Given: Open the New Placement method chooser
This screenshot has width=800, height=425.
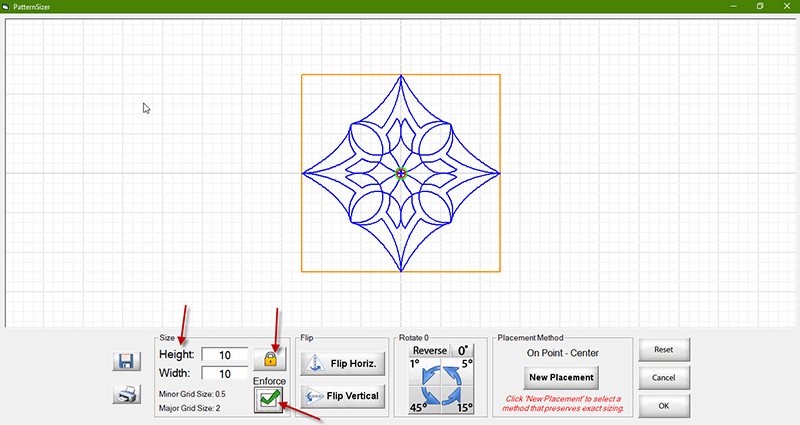Looking at the screenshot, I should coord(561,378).
